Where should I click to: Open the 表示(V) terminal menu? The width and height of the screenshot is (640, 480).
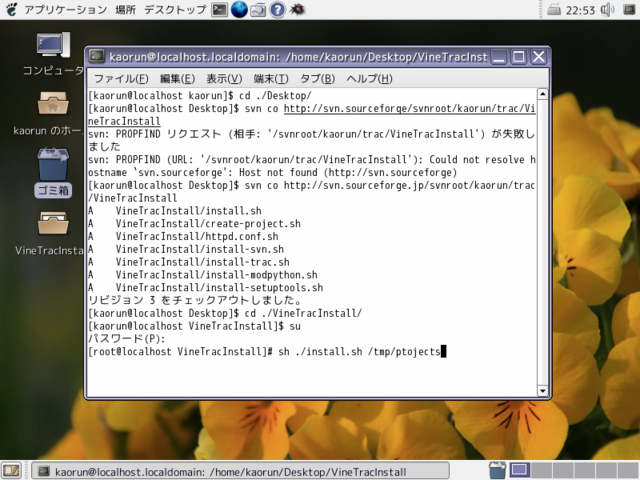(x=224, y=79)
